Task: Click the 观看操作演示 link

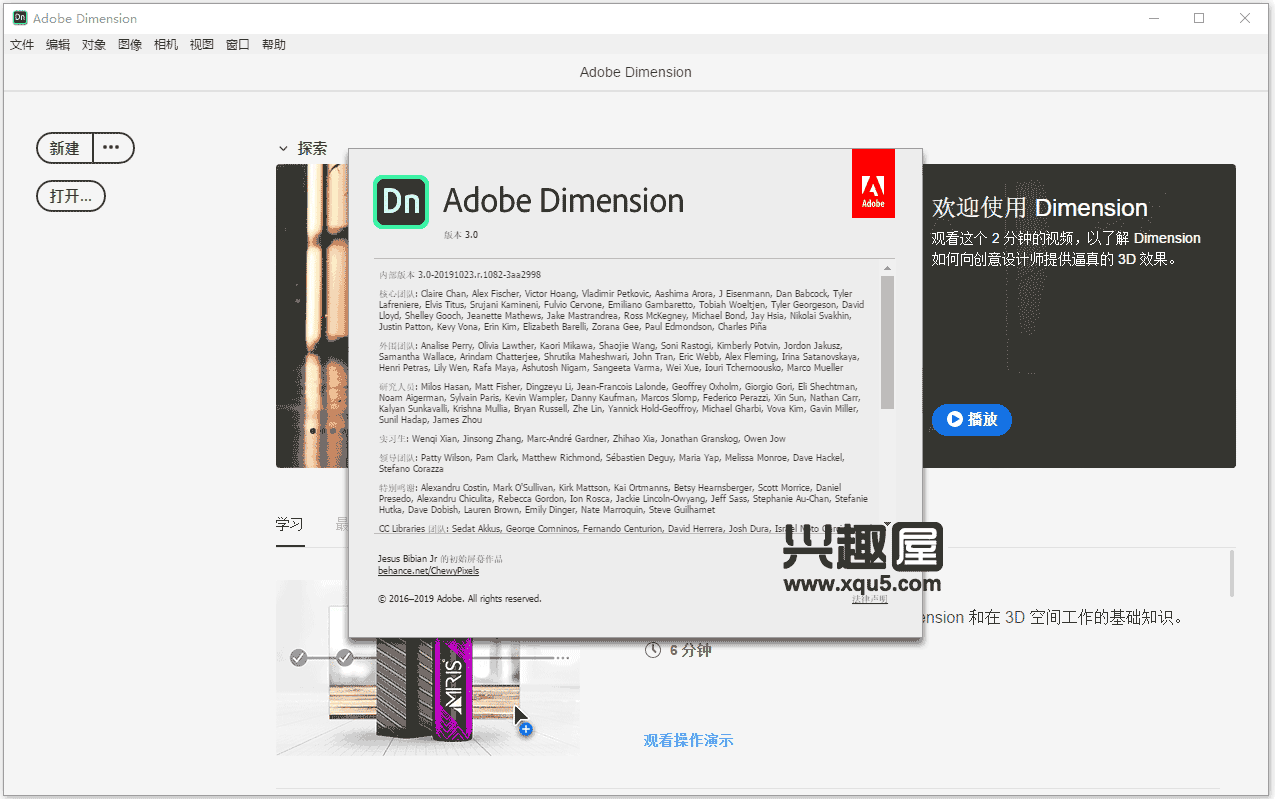Action: click(x=689, y=740)
